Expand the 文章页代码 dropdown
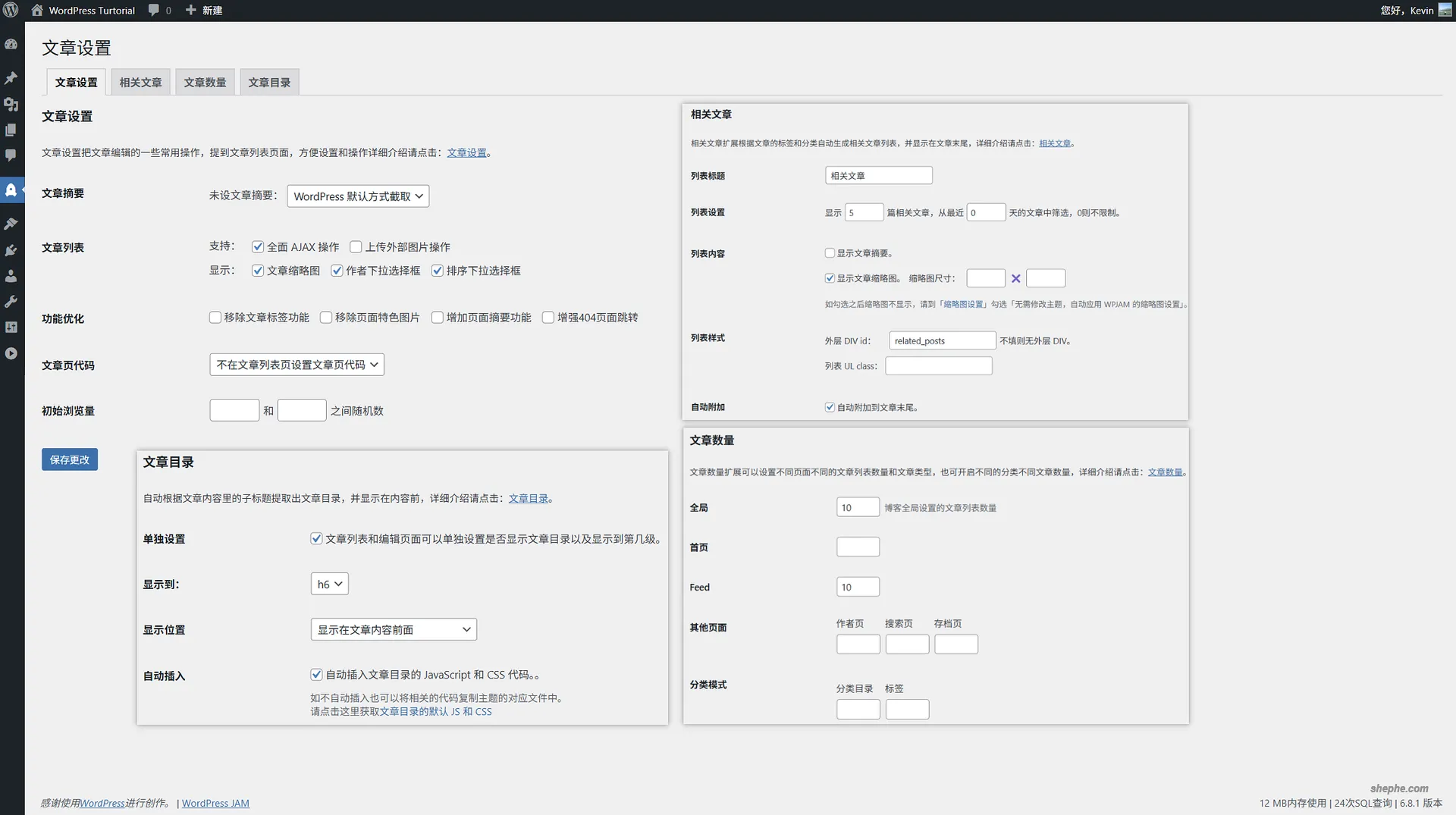The width and height of the screenshot is (1456, 815). pyautogui.click(x=297, y=365)
